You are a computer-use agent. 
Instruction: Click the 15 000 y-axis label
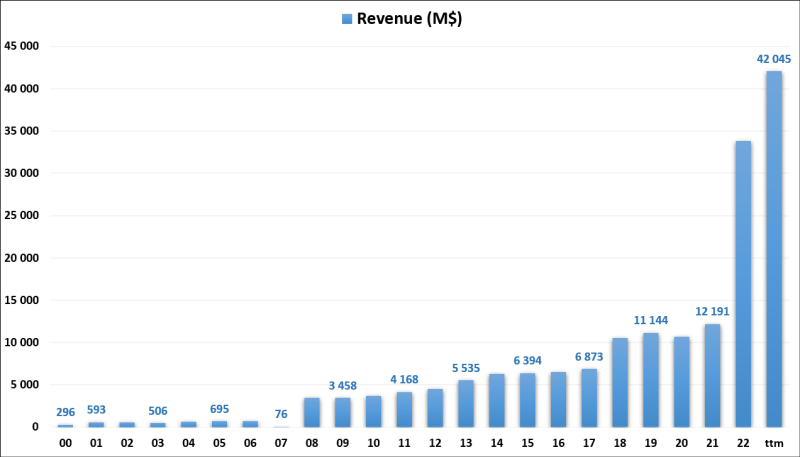[x=21, y=300]
